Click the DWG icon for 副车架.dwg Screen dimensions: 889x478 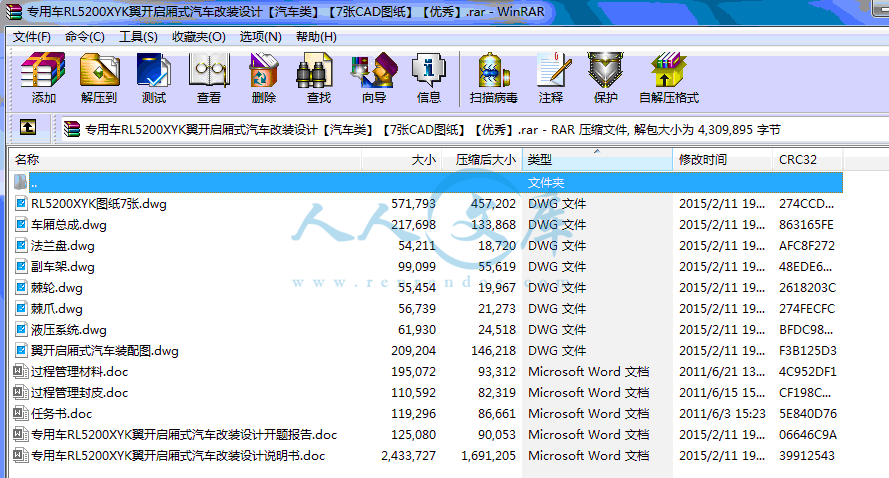pos(21,267)
